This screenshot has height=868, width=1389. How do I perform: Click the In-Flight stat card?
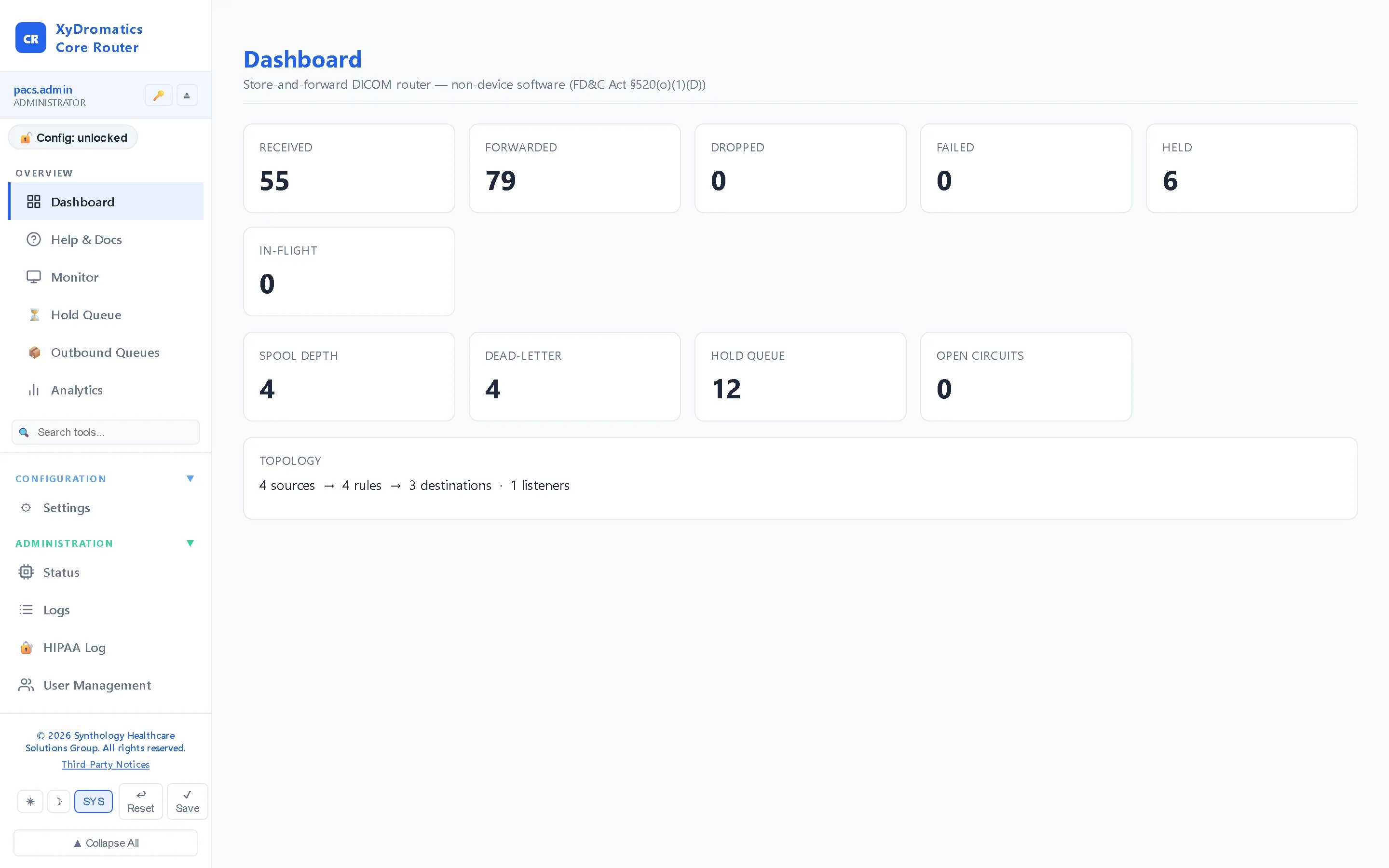349,271
